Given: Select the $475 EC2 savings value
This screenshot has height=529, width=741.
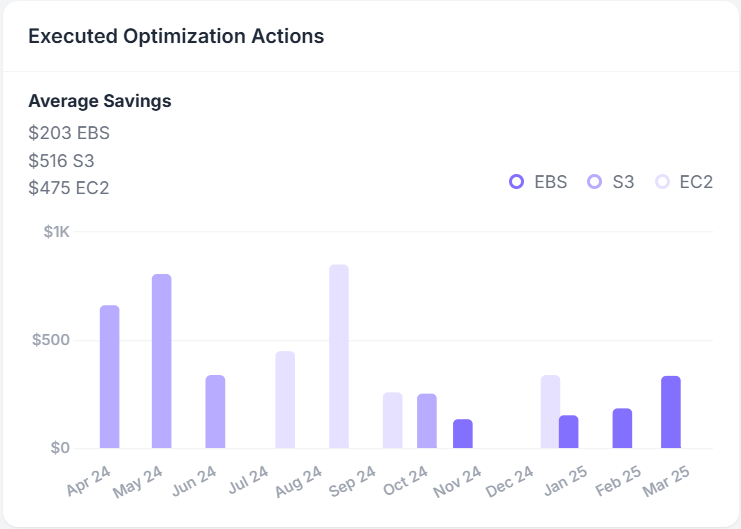Looking at the screenshot, I should click(x=69, y=188).
